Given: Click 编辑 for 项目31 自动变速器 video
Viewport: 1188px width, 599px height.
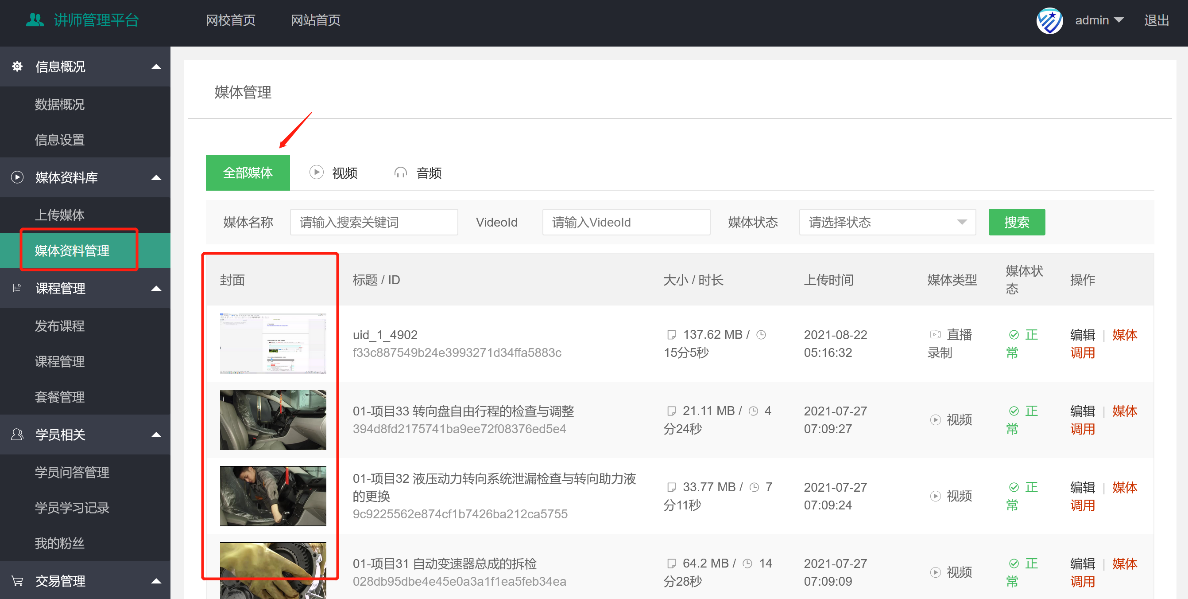Looking at the screenshot, I should pyautogui.click(x=1083, y=563).
